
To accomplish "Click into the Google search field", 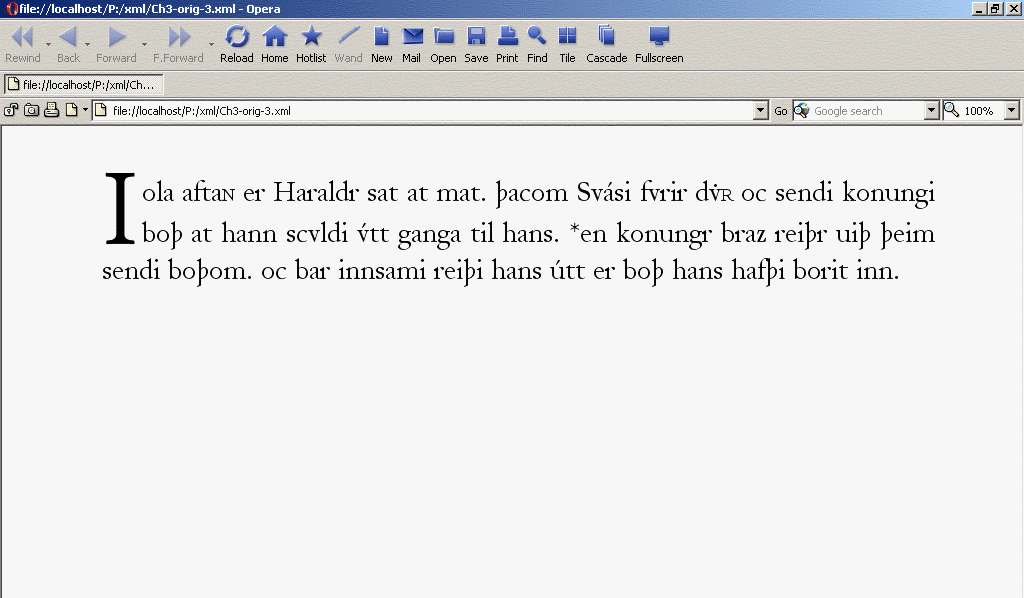I will click(x=866, y=111).
